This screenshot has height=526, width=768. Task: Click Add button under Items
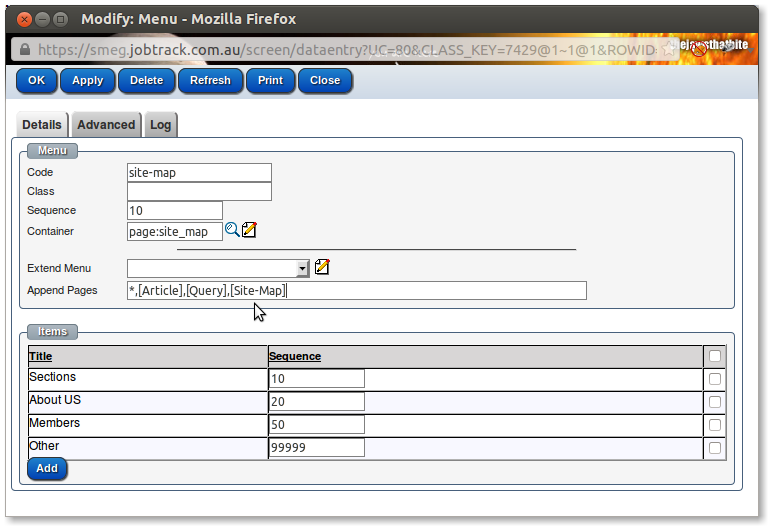click(x=47, y=468)
